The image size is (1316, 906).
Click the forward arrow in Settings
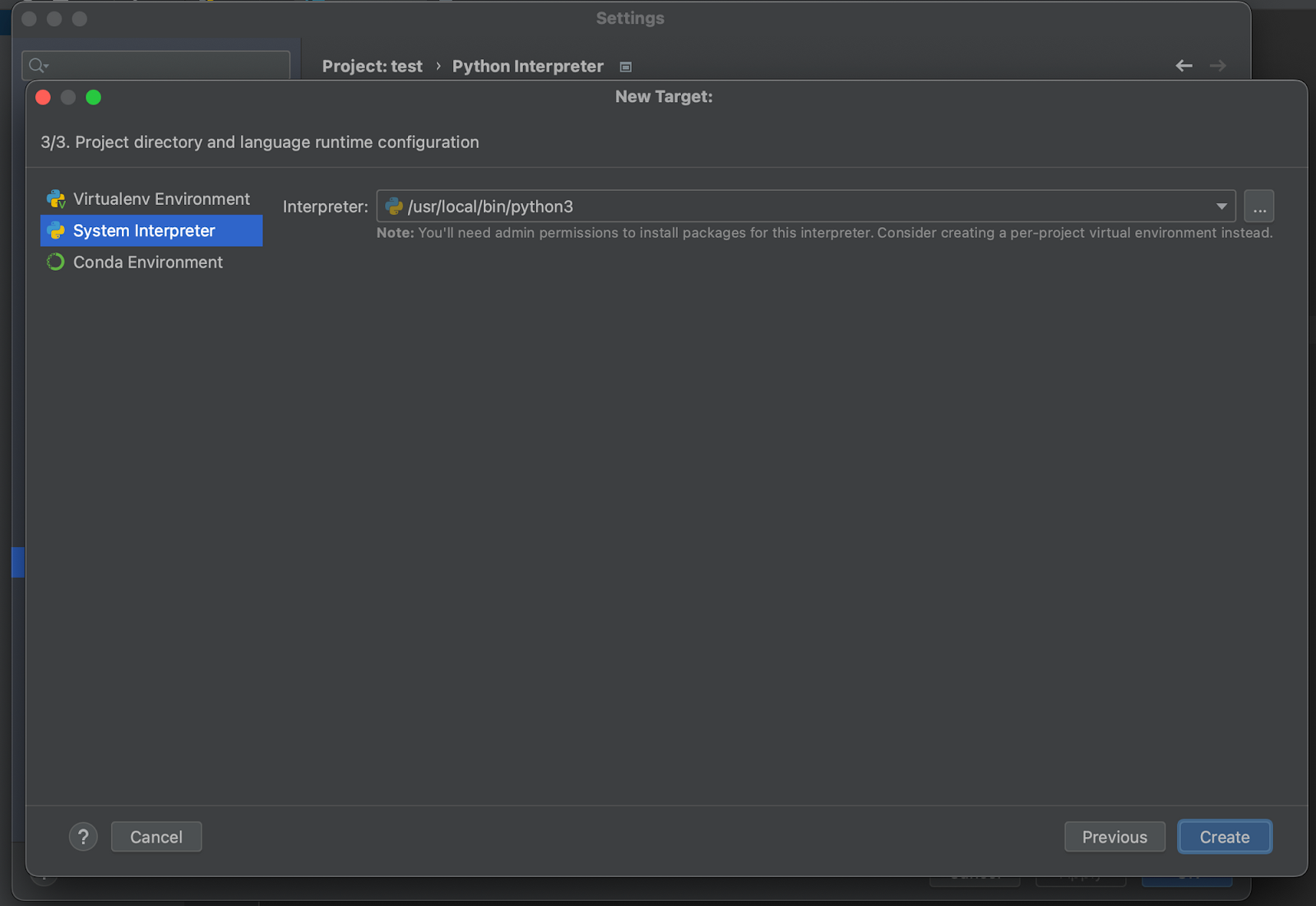tap(1217, 66)
